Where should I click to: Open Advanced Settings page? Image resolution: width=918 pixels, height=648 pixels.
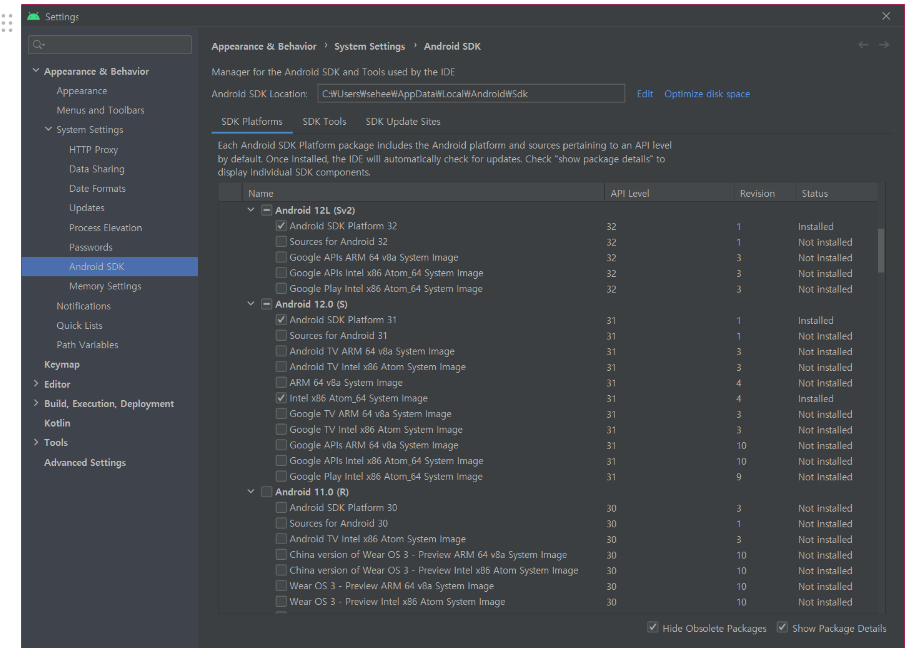(x=85, y=462)
